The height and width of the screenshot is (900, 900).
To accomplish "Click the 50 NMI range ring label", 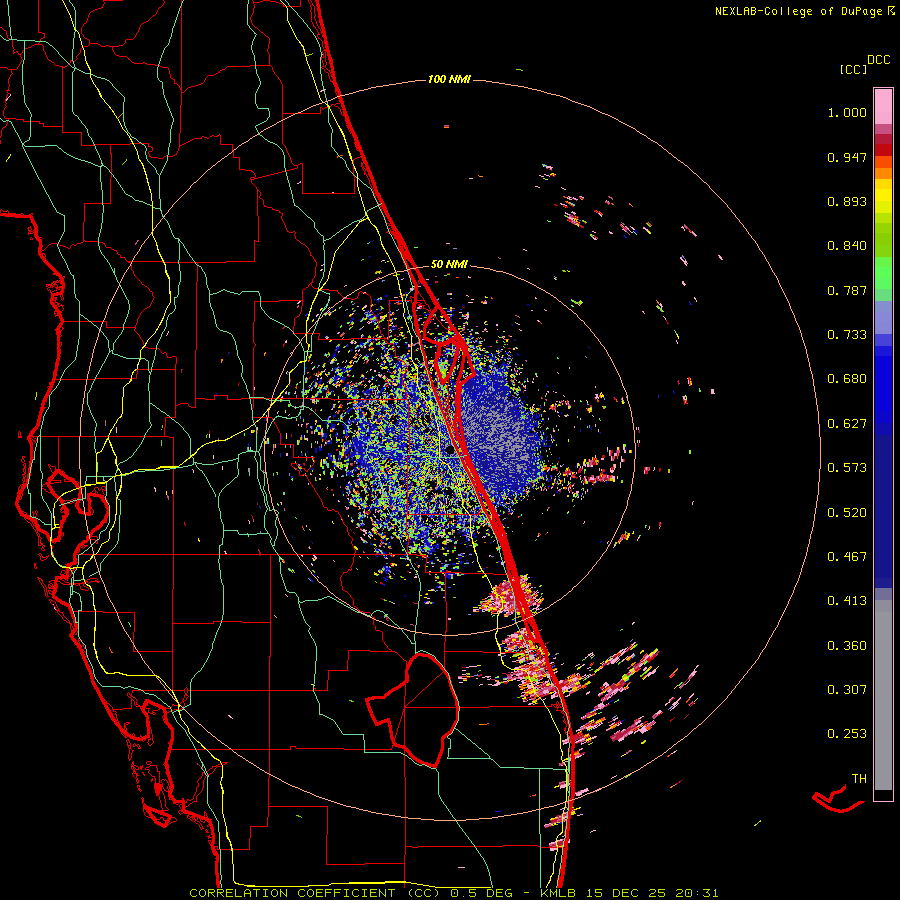I will pyautogui.click(x=449, y=264).
